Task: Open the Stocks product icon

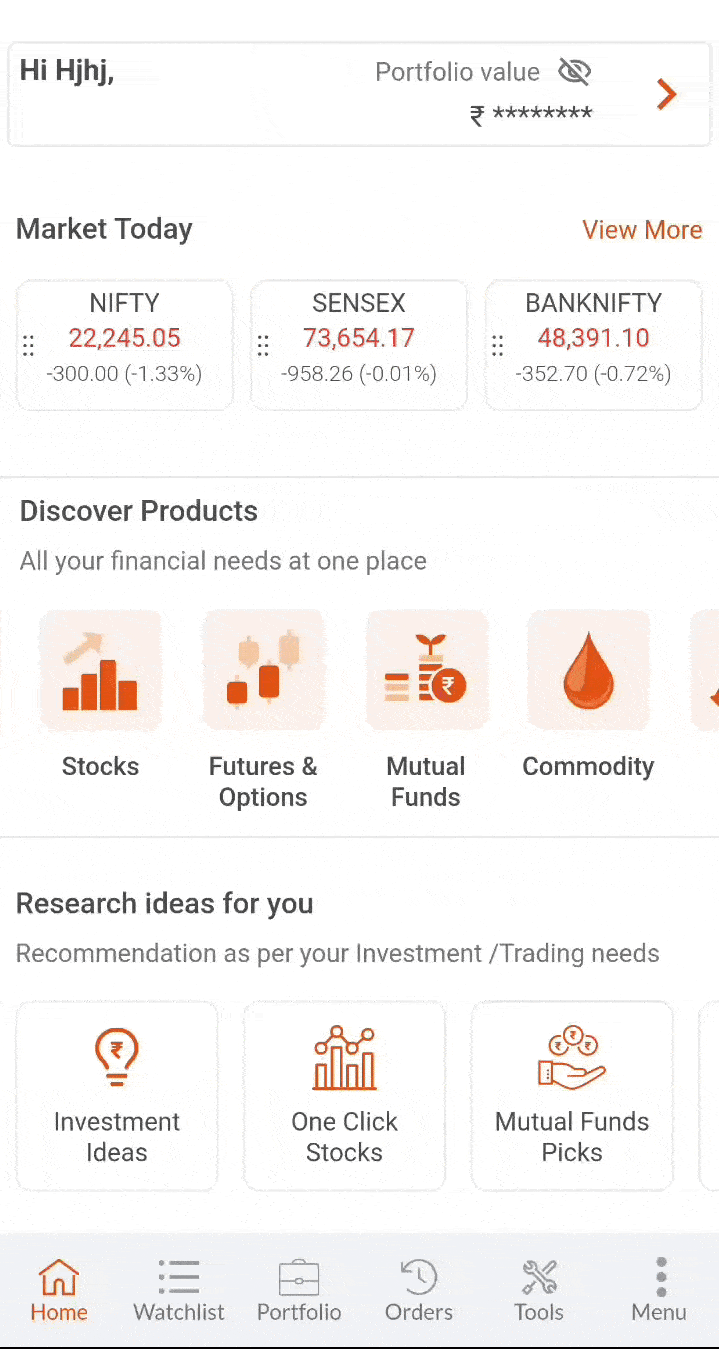Action: tap(100, 671)
